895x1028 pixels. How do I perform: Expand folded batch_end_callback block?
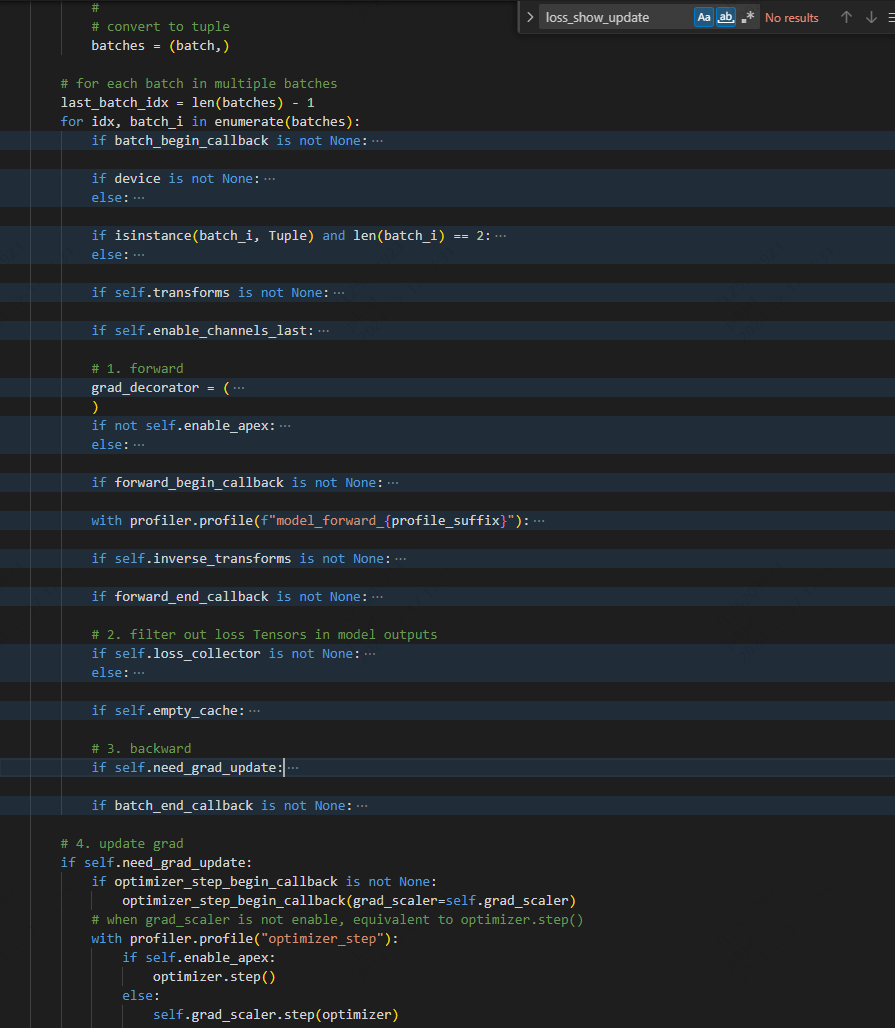(x=361, y=806)
